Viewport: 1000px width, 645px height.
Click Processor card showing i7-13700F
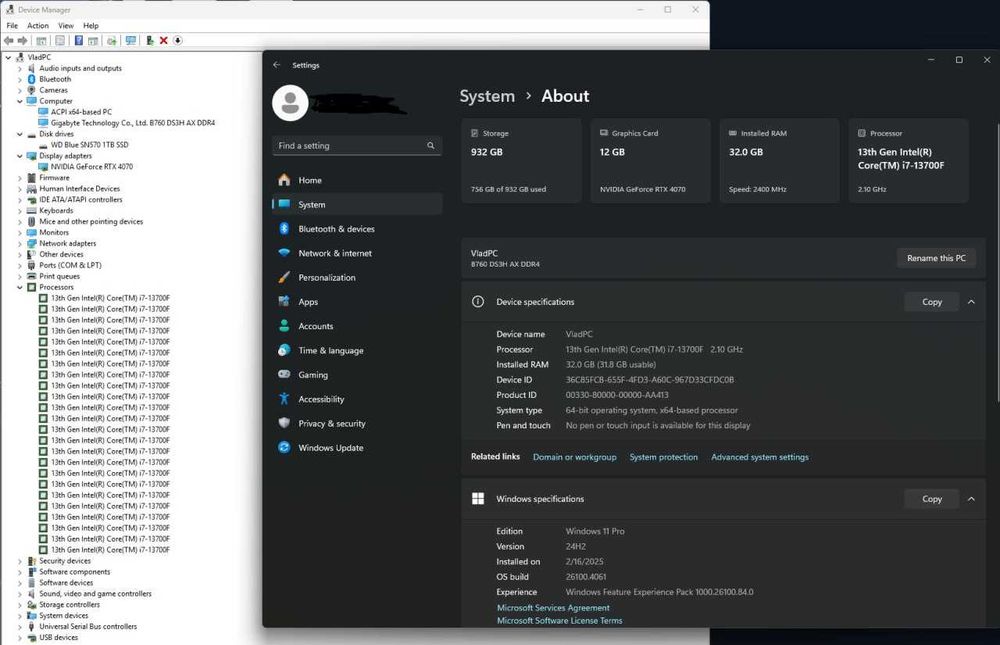click(x=908, y=161)
